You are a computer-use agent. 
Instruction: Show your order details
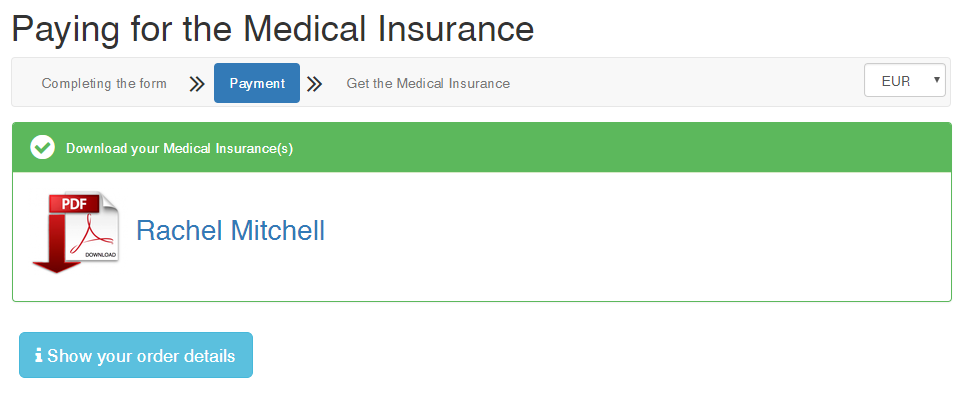(x=136, y=355)
